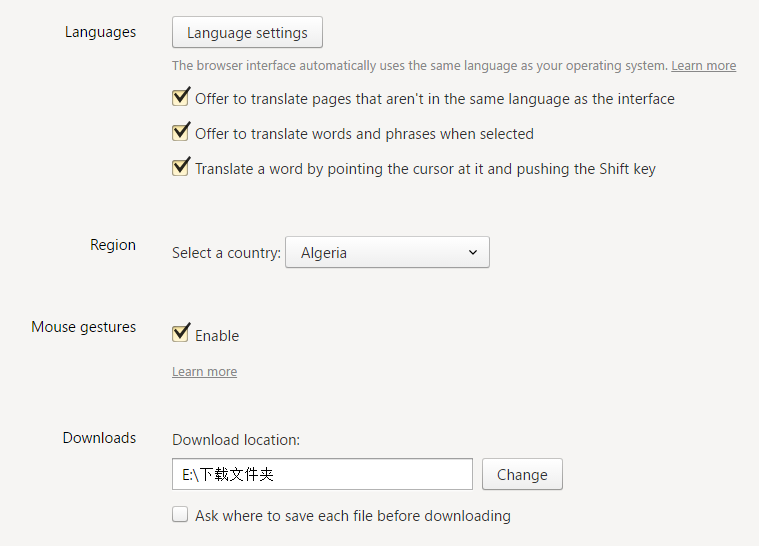Enable ask where to save each file

click(x=180, y=515)
